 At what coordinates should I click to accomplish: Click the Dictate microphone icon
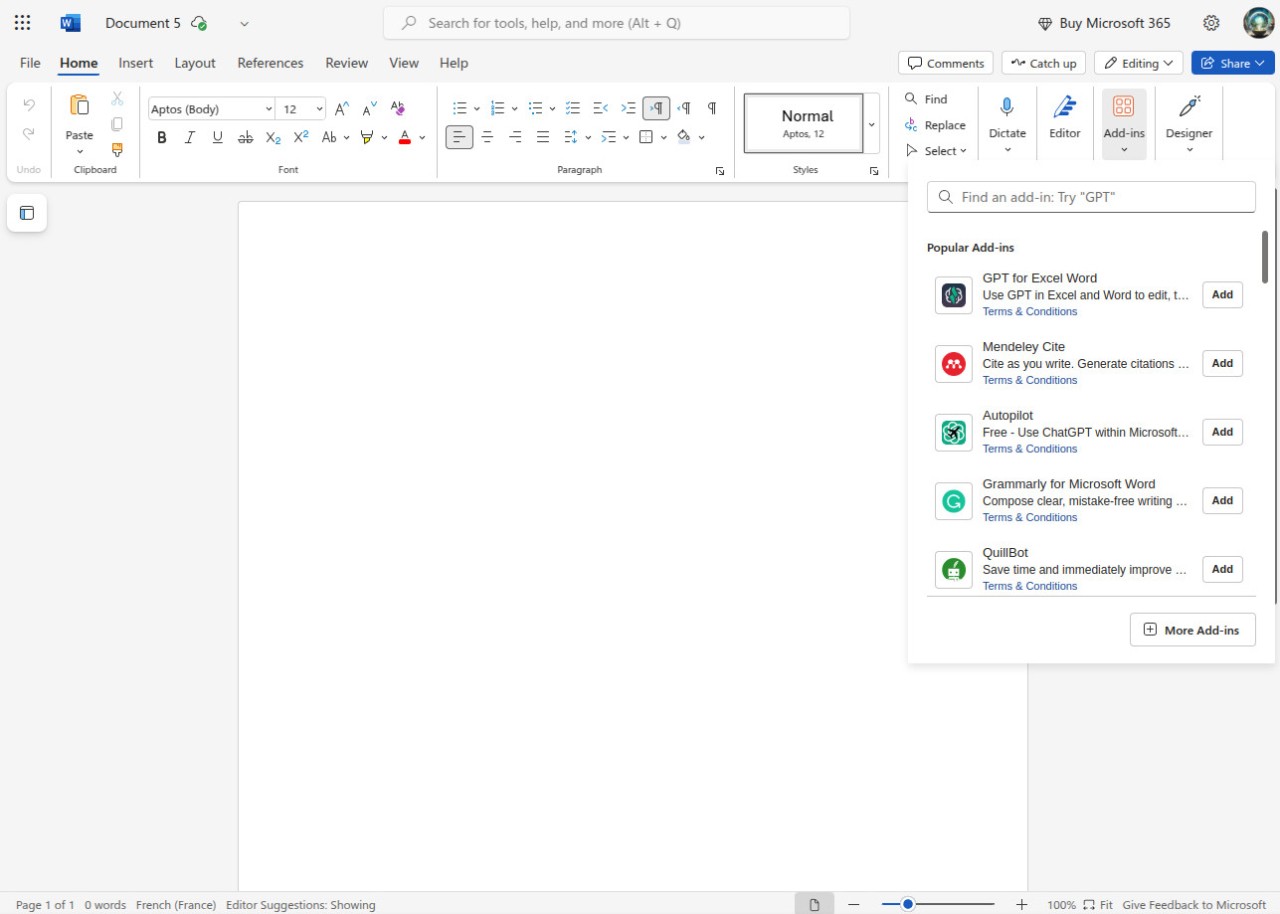tap(1007, 108)
